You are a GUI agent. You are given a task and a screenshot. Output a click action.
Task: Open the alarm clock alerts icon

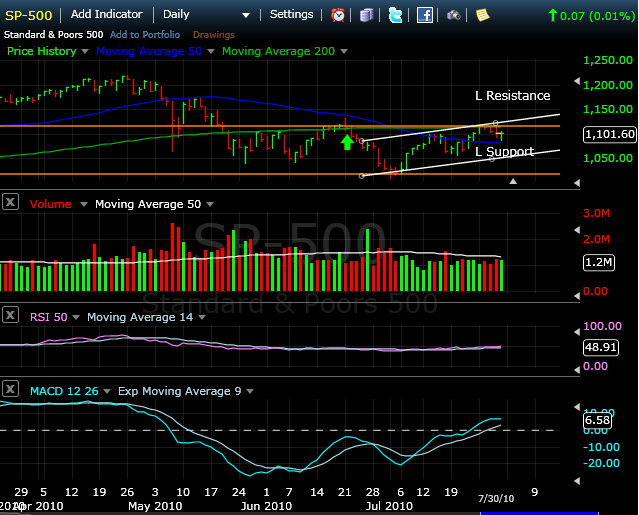338,15
